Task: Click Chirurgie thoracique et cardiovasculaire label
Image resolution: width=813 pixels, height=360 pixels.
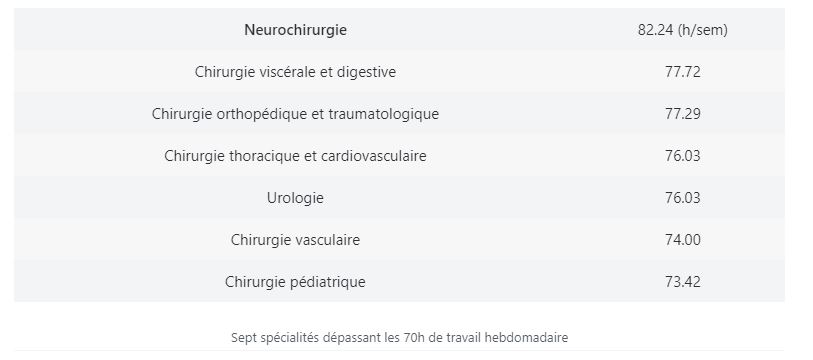Action: [x=295, y=156]
